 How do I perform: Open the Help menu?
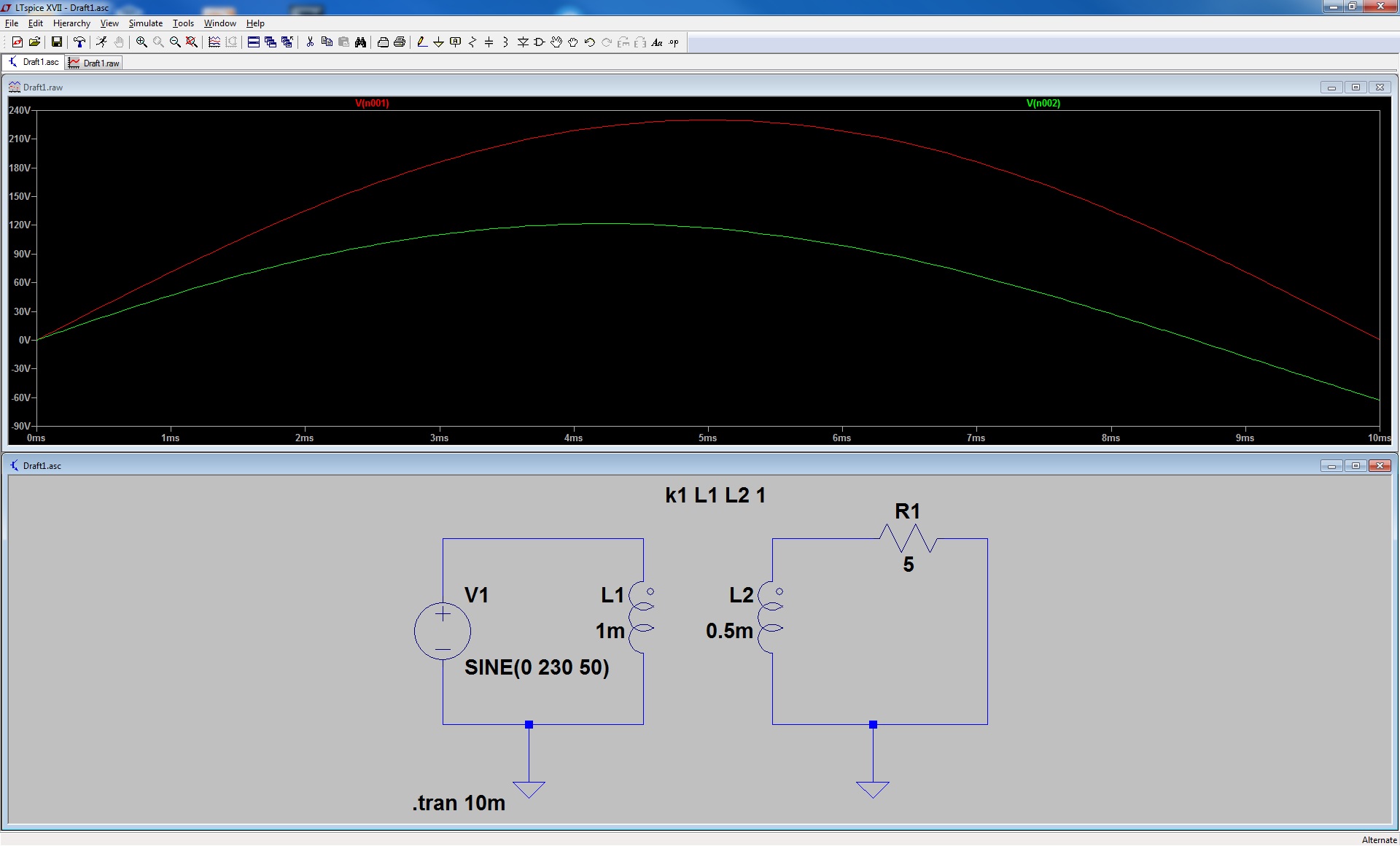point(255,23)
